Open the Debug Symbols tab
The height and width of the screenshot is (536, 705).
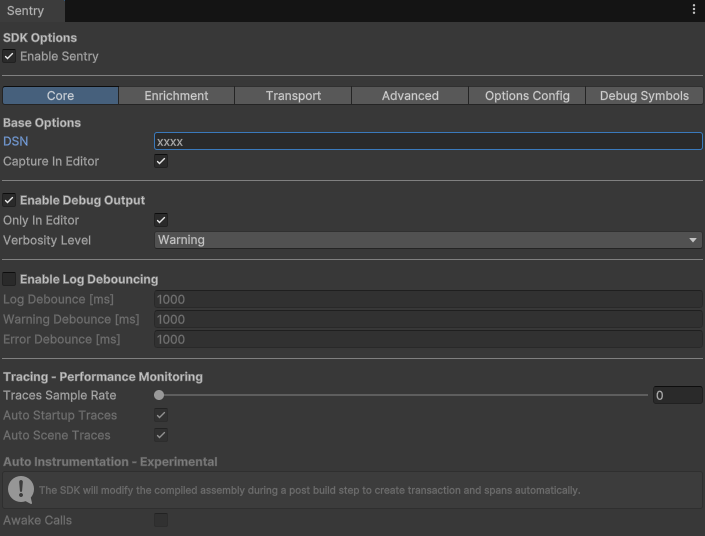644,96
